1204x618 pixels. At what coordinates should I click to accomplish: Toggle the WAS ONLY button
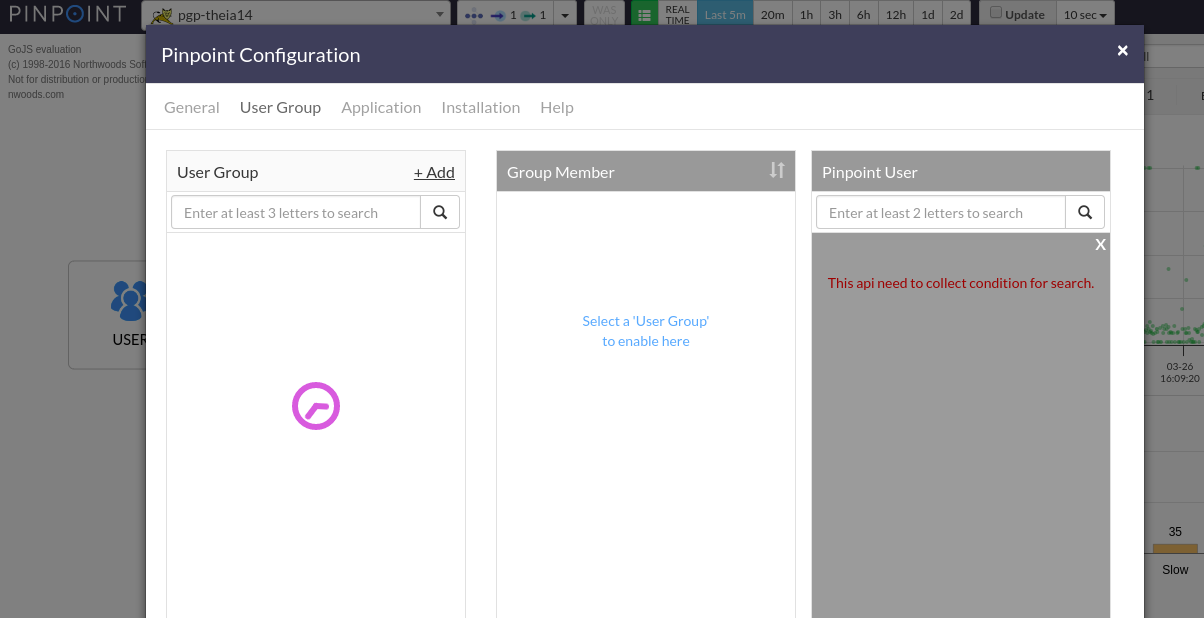[604, 14]
